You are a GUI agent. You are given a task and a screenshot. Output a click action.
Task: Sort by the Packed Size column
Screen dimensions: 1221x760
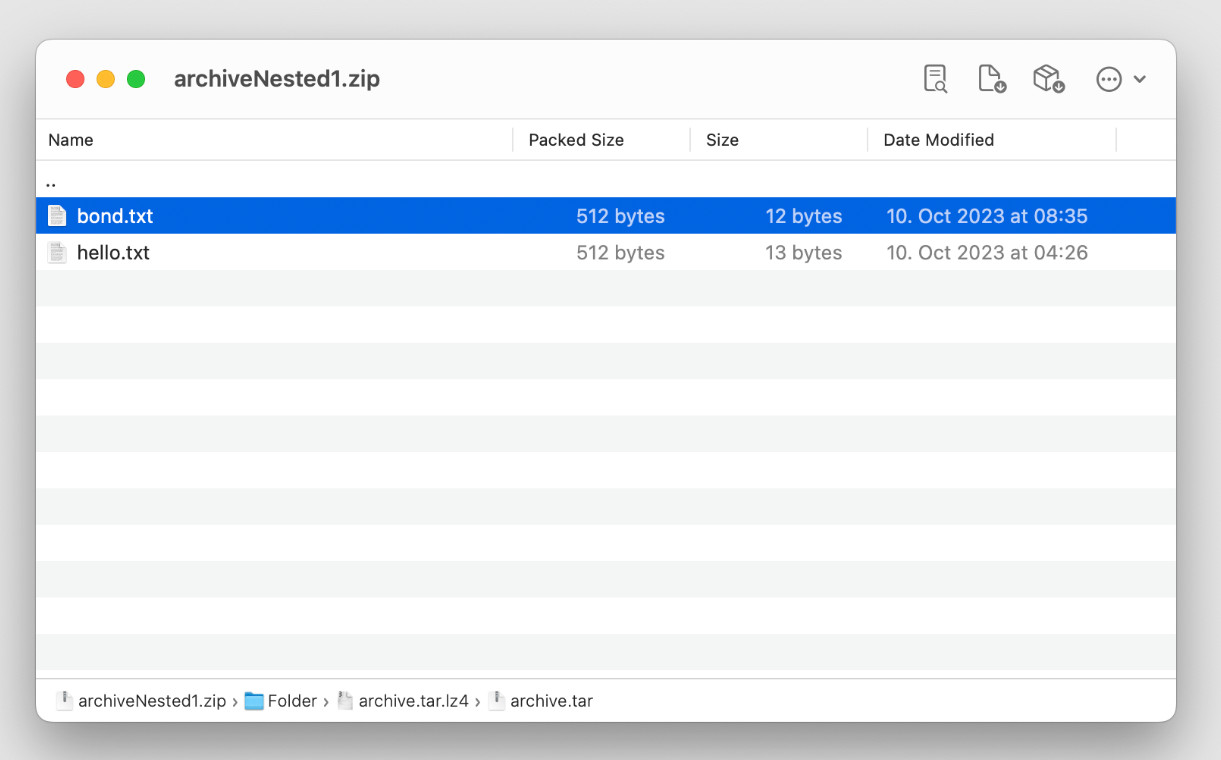576,140
